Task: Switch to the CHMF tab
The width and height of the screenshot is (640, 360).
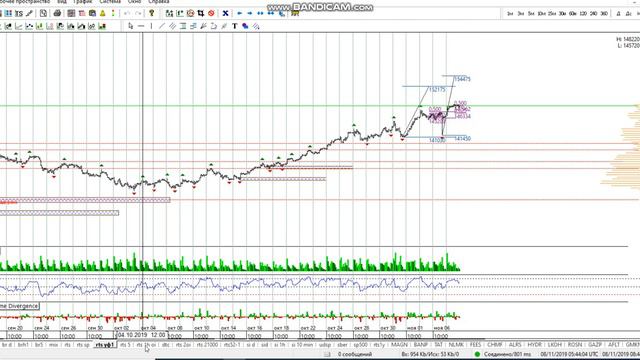Action: point(495,345)
